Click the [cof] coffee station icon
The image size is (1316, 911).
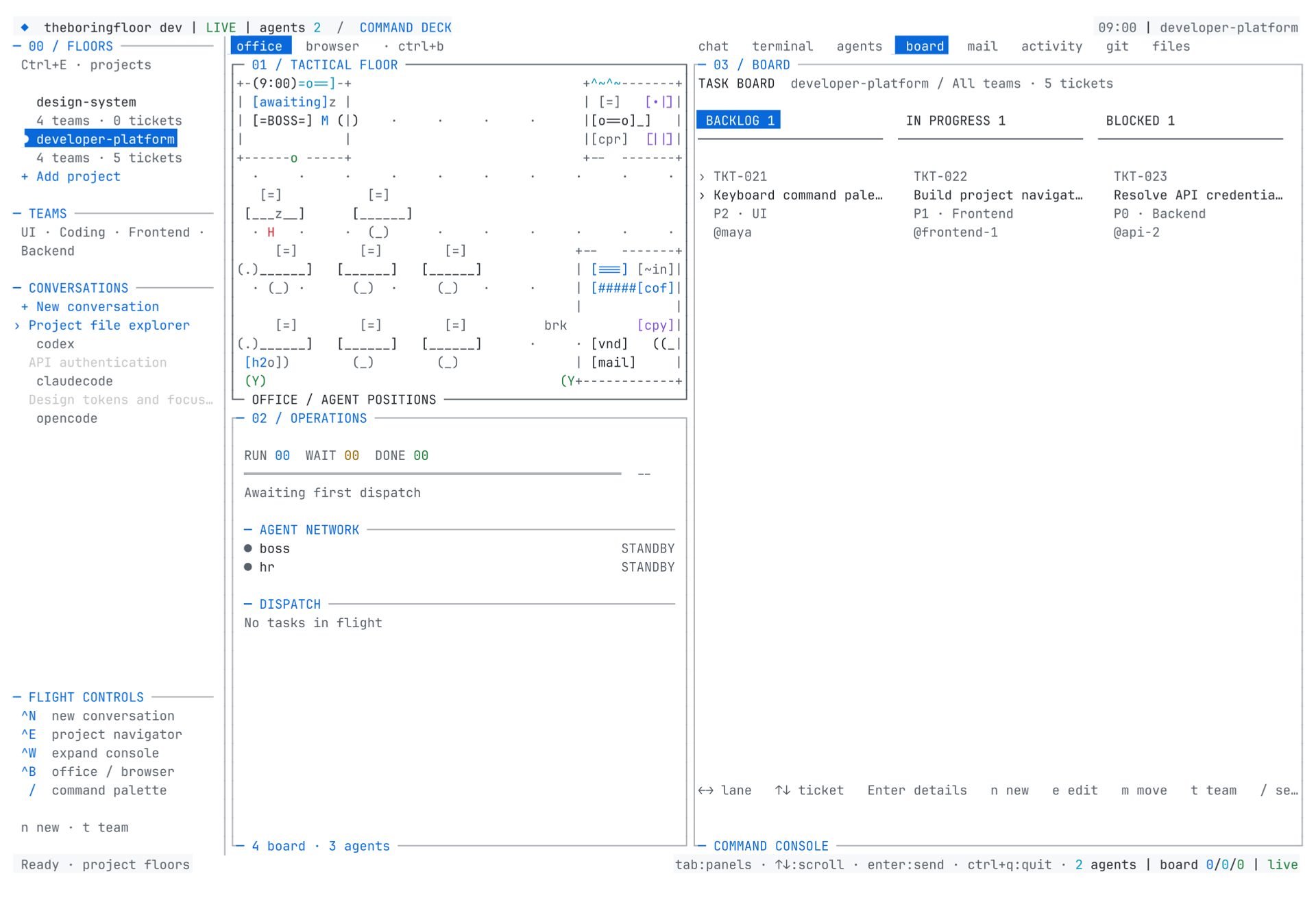click(x=655, y=288)
